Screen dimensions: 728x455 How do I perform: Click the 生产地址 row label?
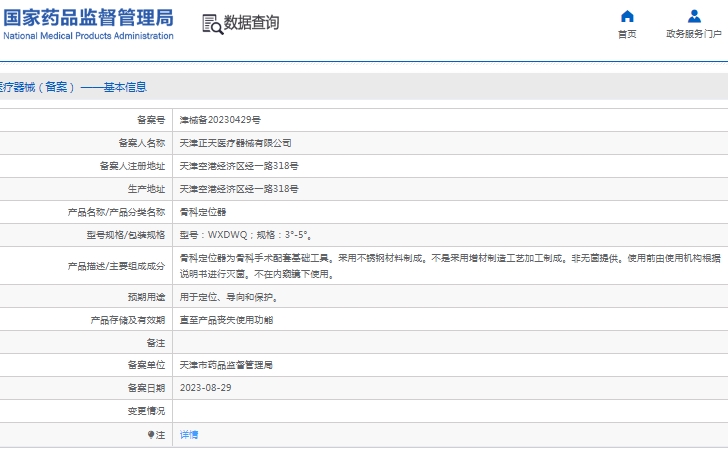click(146, 189)
